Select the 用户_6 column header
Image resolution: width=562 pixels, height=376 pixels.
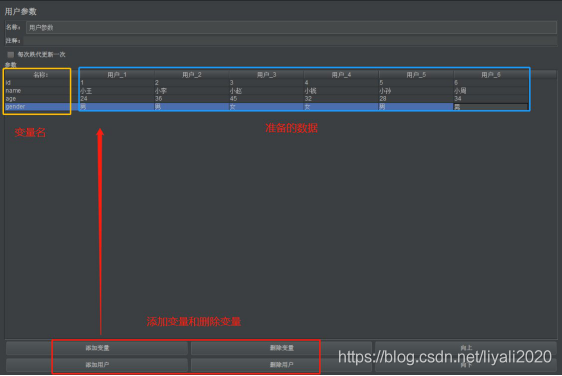(491, 75)
